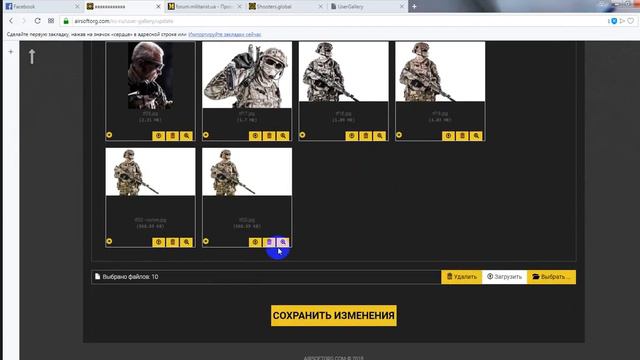
Task: Click the Загрузить button
Action: click(504, 277)
